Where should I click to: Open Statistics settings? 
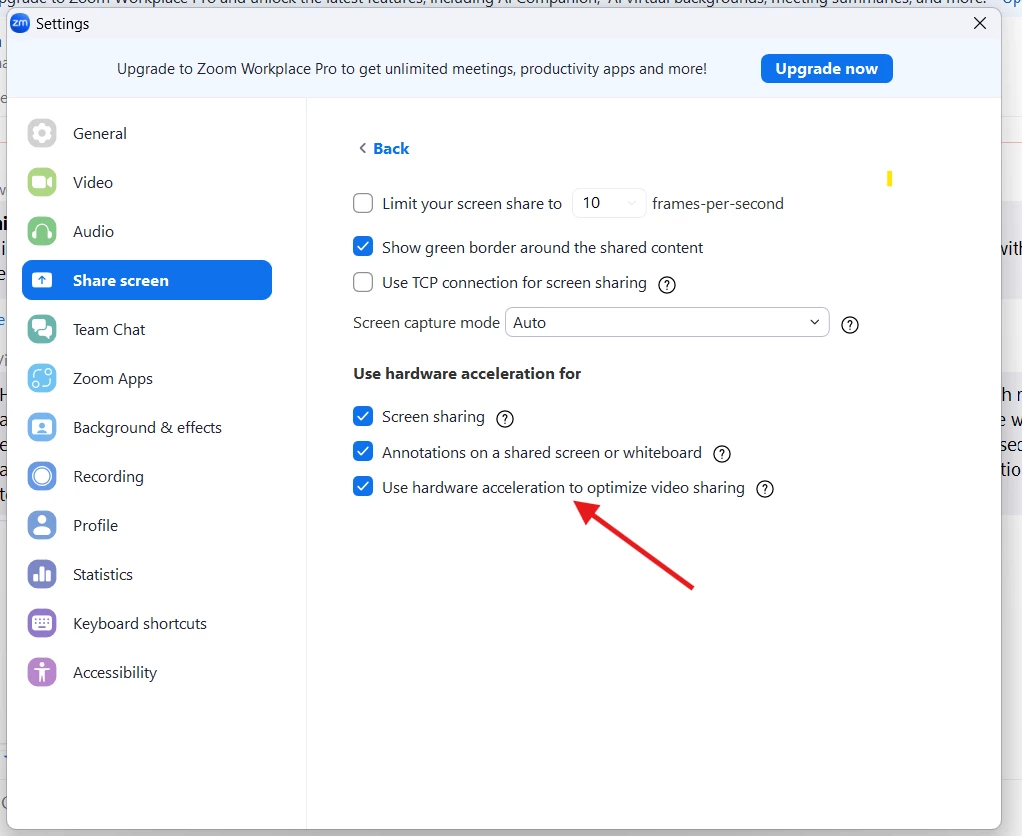point(147,574)
